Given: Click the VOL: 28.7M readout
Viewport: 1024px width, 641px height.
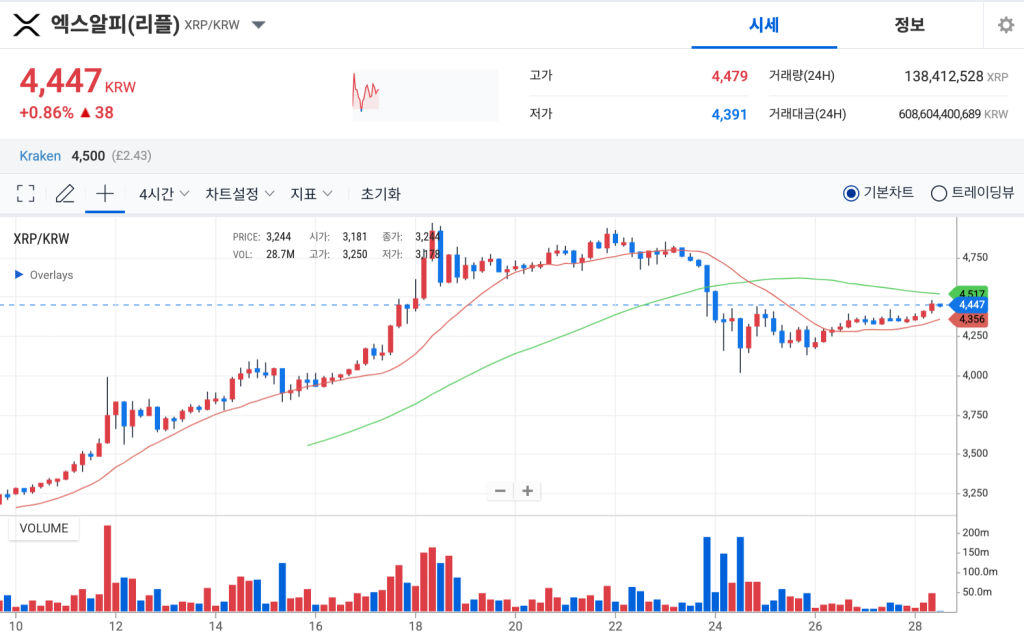Looking at the screenshot, I should [x=263, y=254].
